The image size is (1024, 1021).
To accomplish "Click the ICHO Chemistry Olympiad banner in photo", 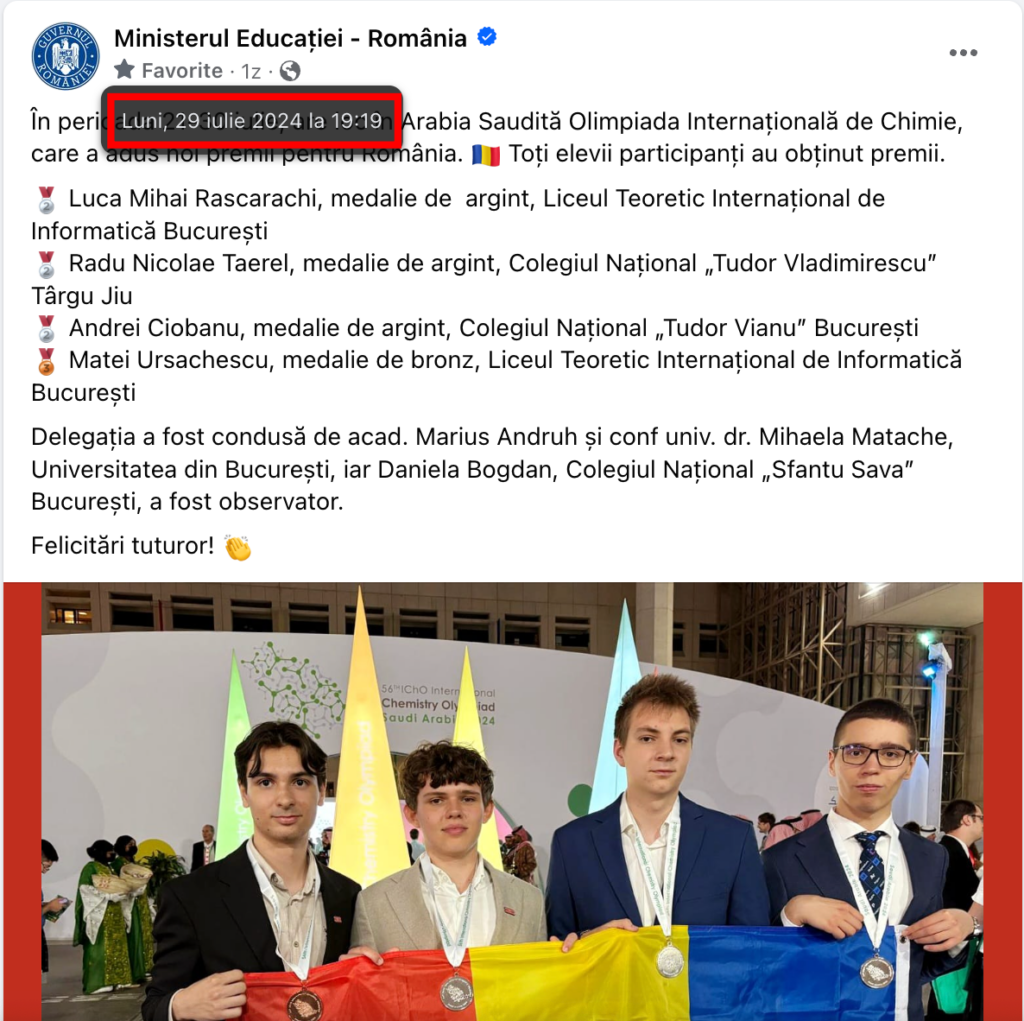I will (x=438, y=705).
